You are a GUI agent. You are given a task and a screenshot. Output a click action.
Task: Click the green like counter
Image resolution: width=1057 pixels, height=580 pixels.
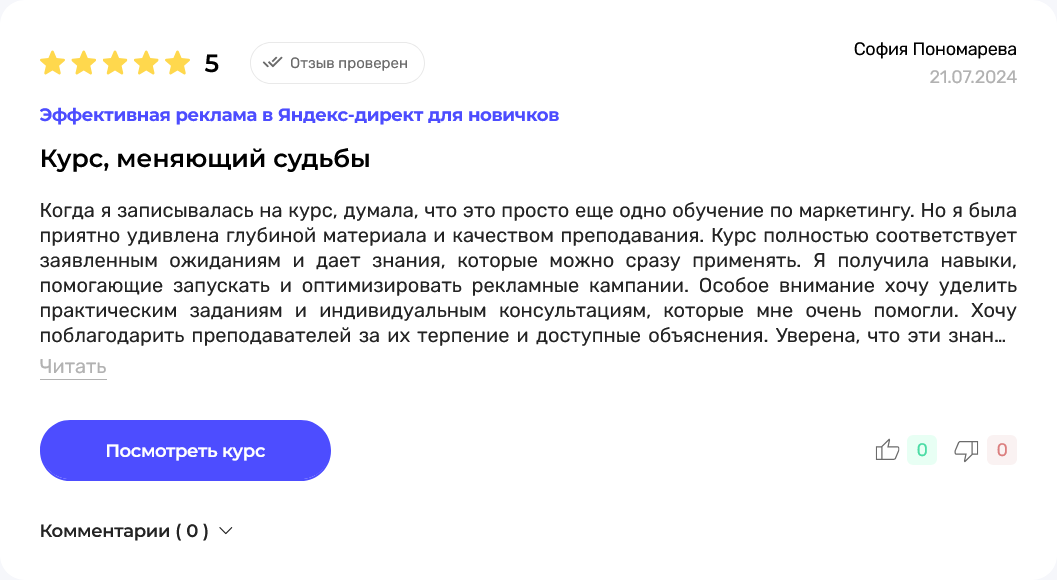[x=922, y=451]
